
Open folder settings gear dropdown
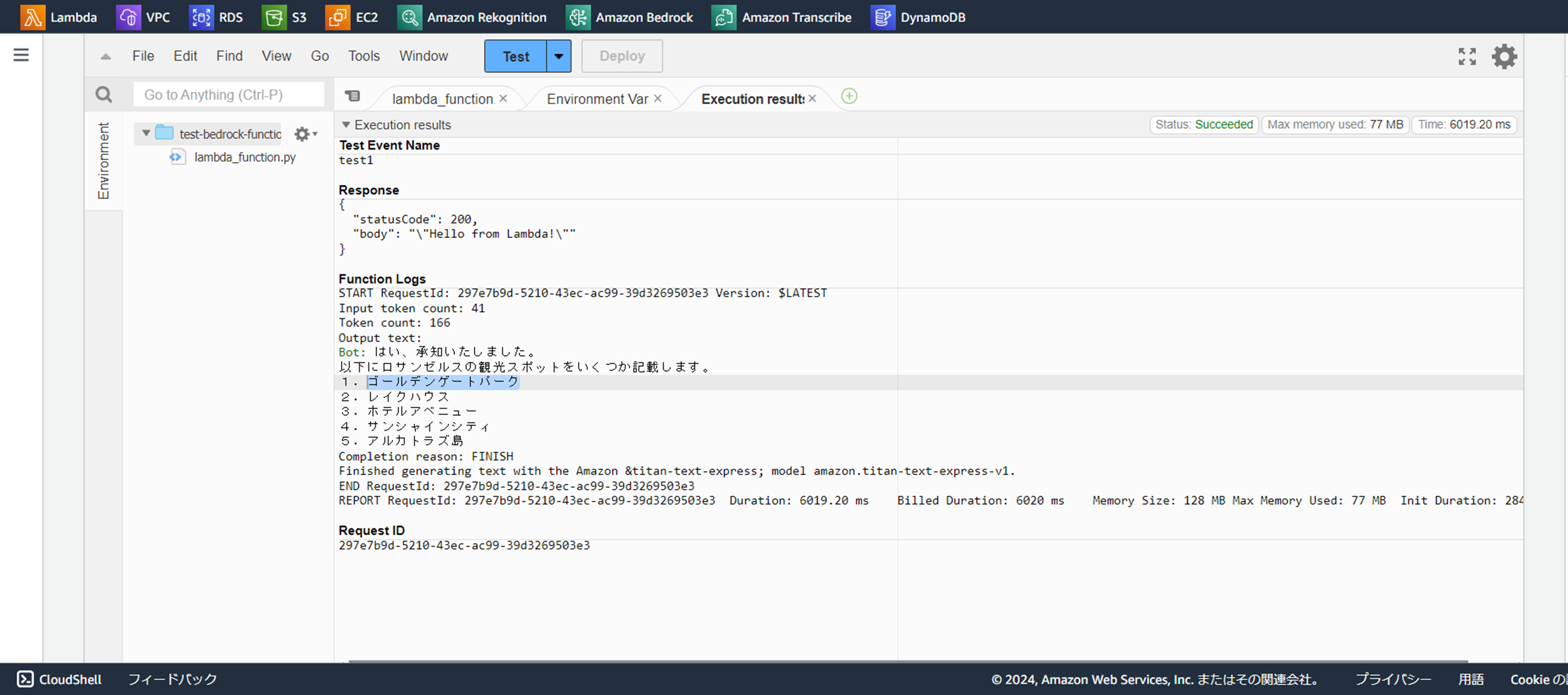(305, 134)
